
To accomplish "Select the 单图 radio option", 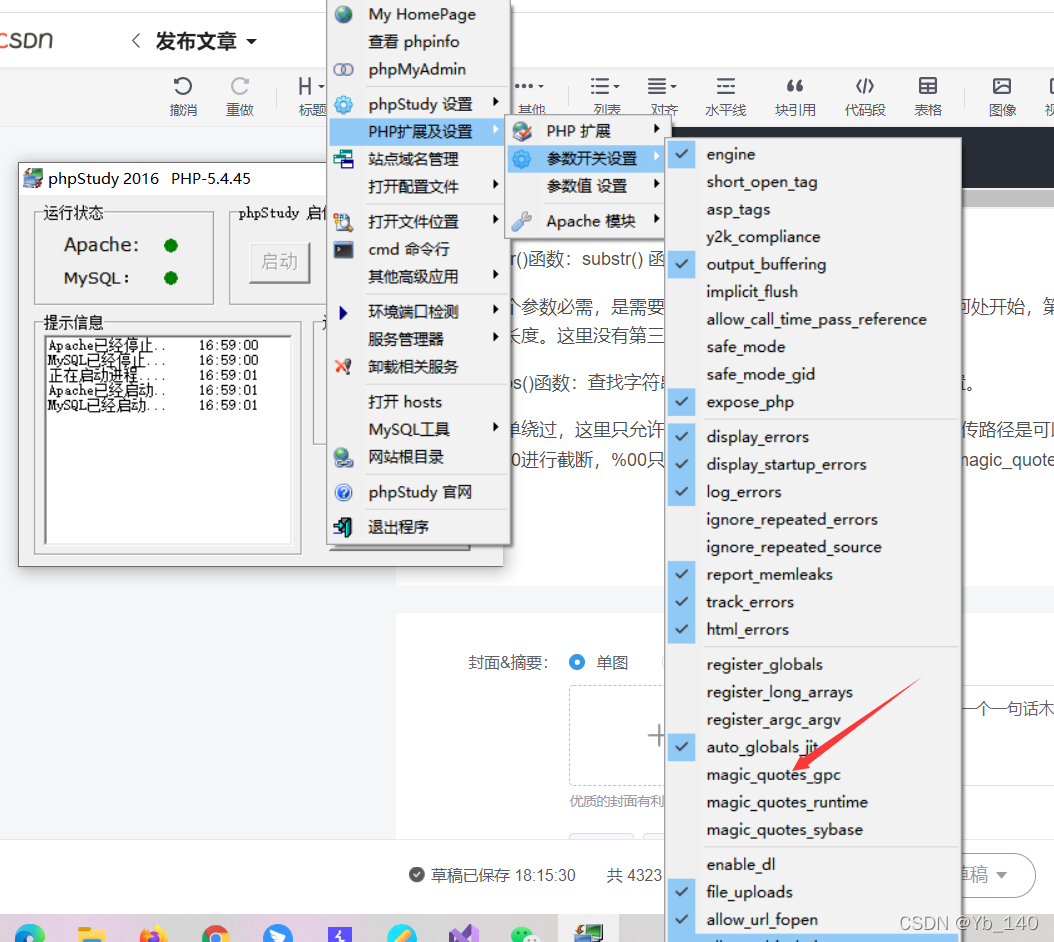I will click(577, 662).
